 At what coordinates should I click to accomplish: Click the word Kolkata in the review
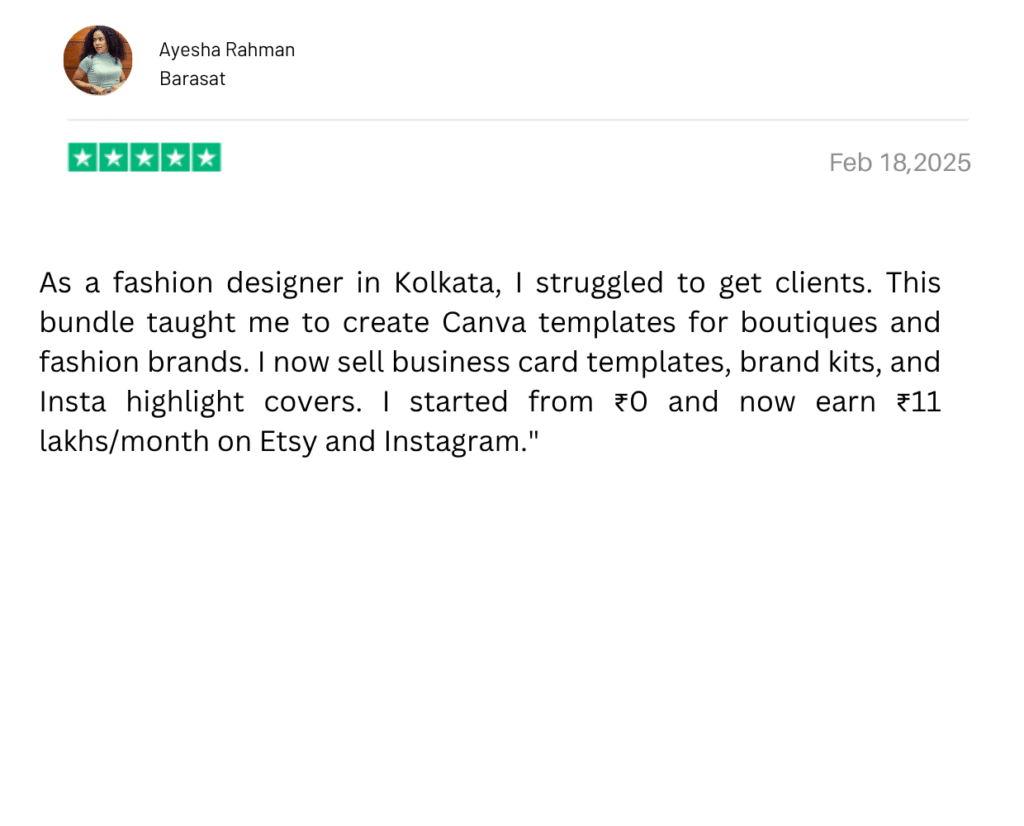(447, 283)
